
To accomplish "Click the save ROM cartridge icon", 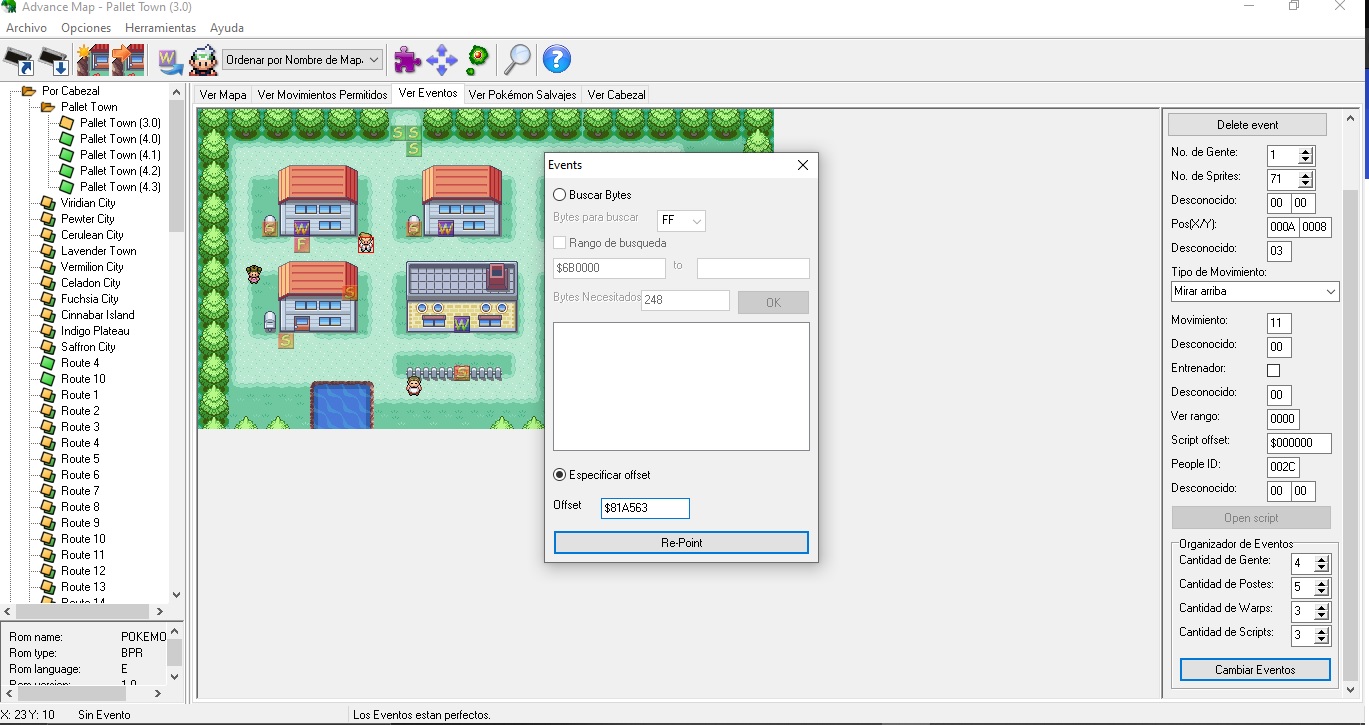I will (54, 60).
